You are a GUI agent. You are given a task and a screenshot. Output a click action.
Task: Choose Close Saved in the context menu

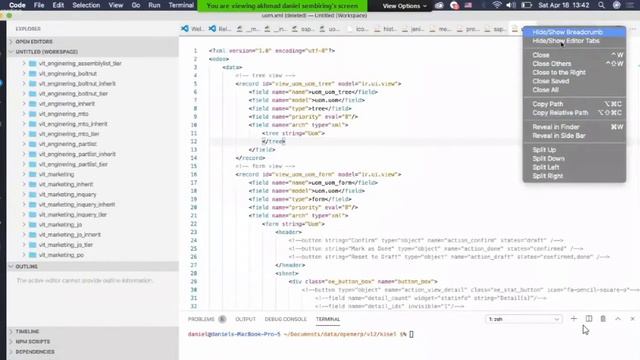(x=574, y=81)
